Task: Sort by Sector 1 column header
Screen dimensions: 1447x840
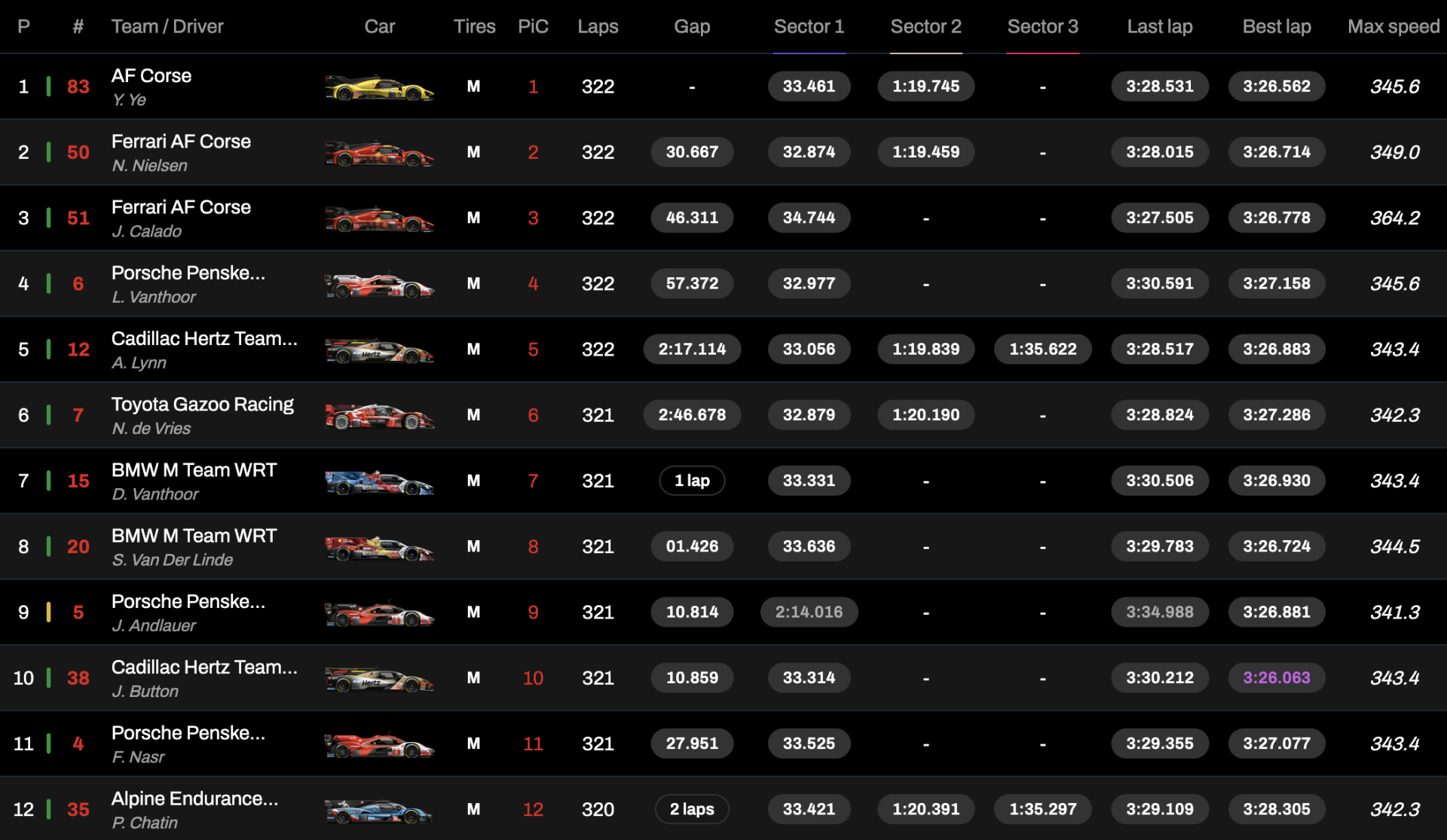Action: (x=809, y=27)
